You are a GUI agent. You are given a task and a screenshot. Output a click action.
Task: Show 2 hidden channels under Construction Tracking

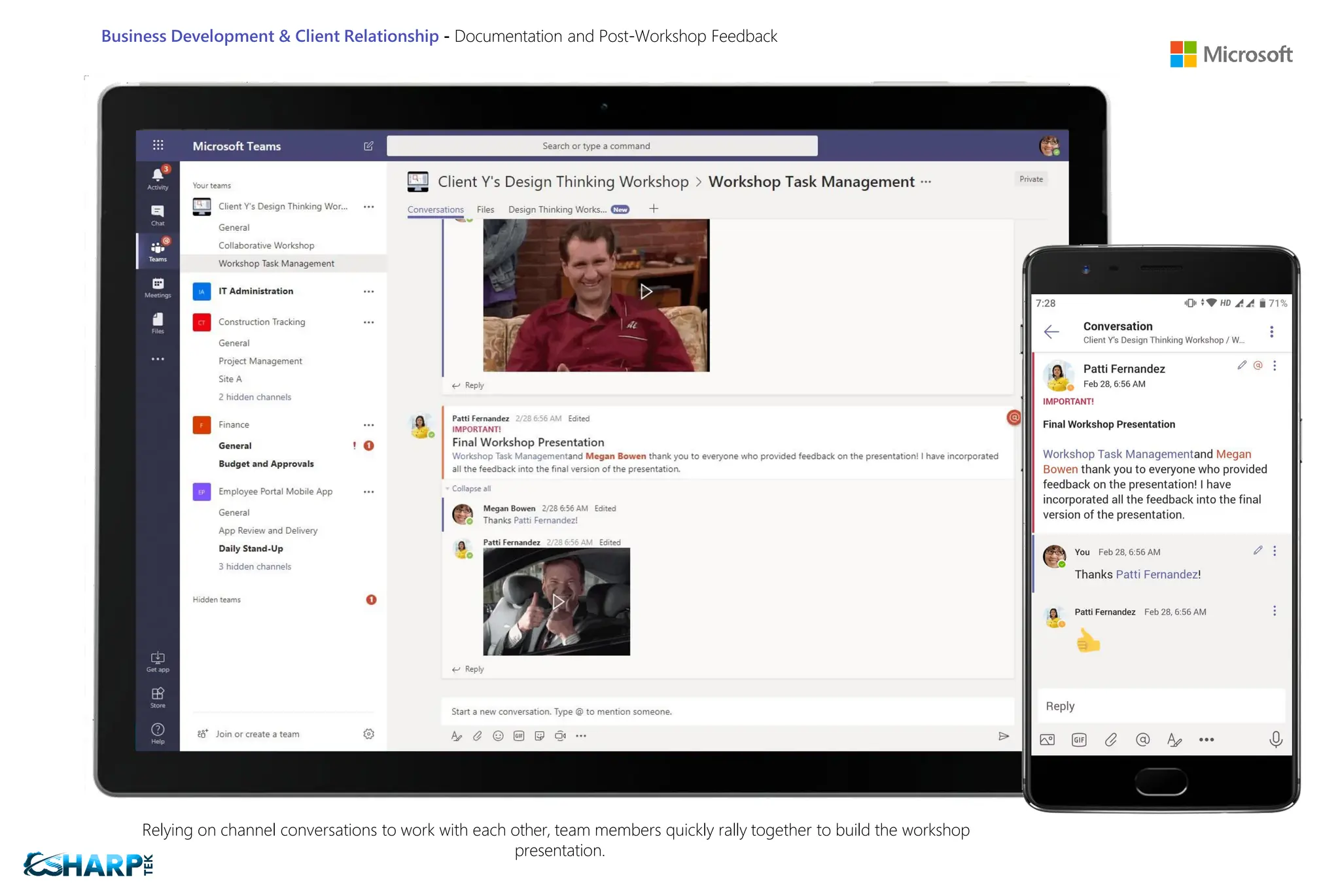255,397
